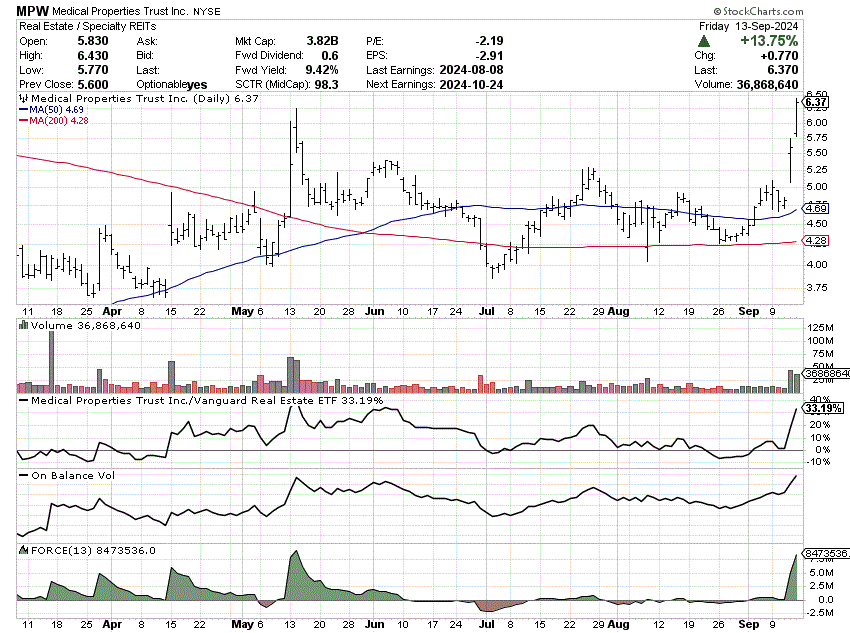
Task: Click the Last Earnings date 2024-08-08
Action: [x=471, y=70]
